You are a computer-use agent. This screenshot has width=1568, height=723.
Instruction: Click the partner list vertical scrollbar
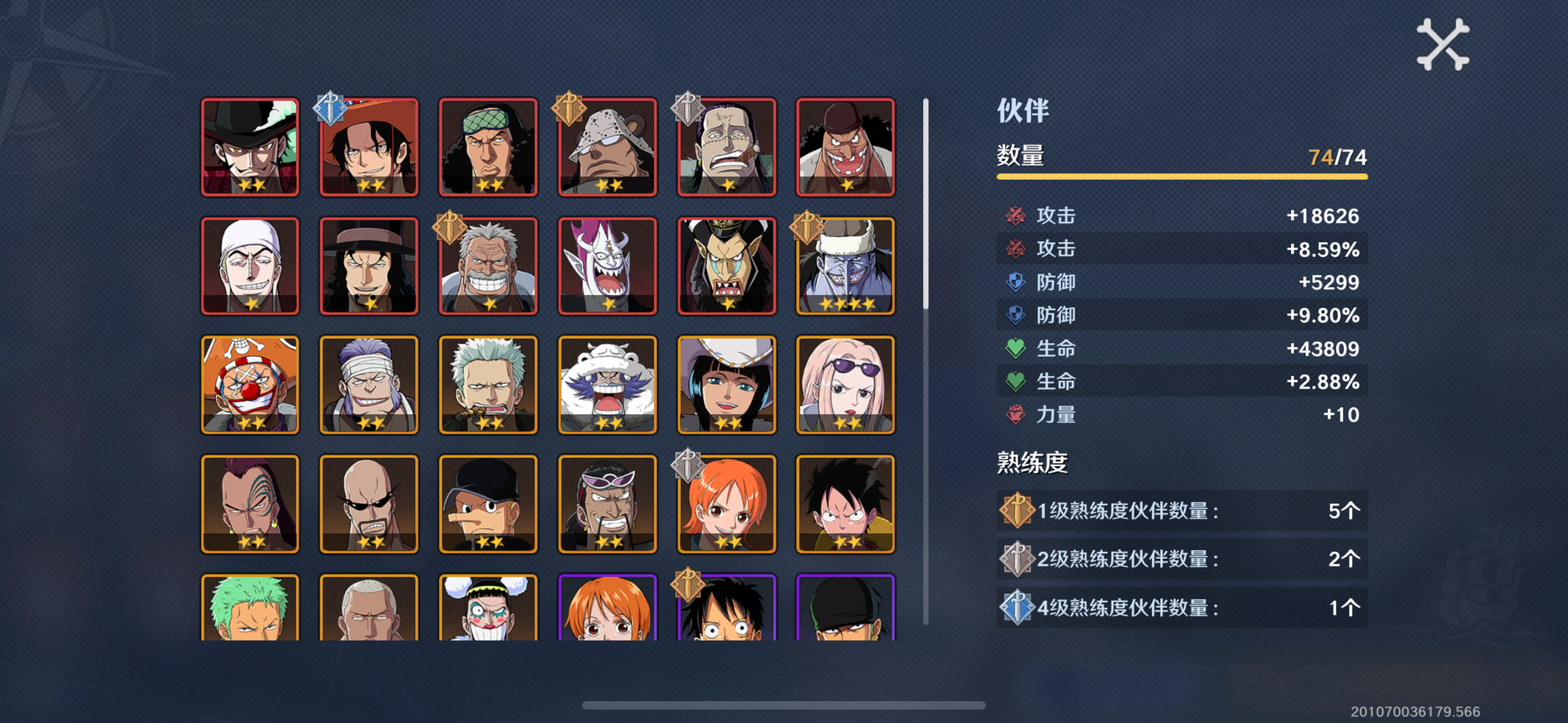925,361
